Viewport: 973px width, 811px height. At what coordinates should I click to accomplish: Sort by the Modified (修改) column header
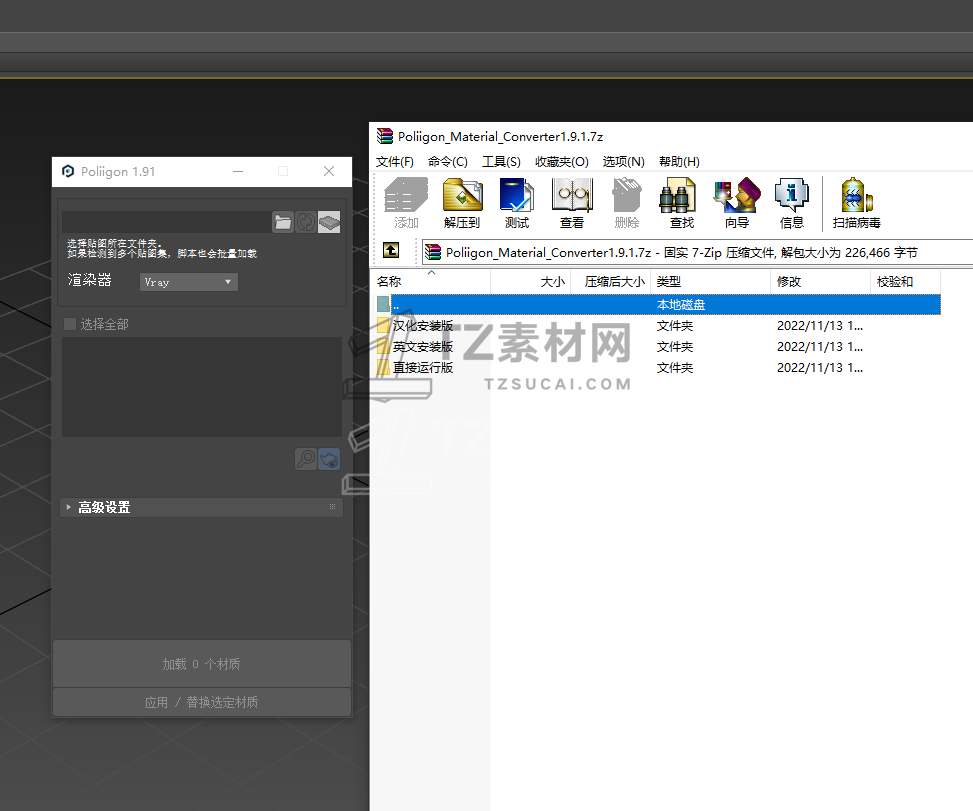click(x=821, y=282)
